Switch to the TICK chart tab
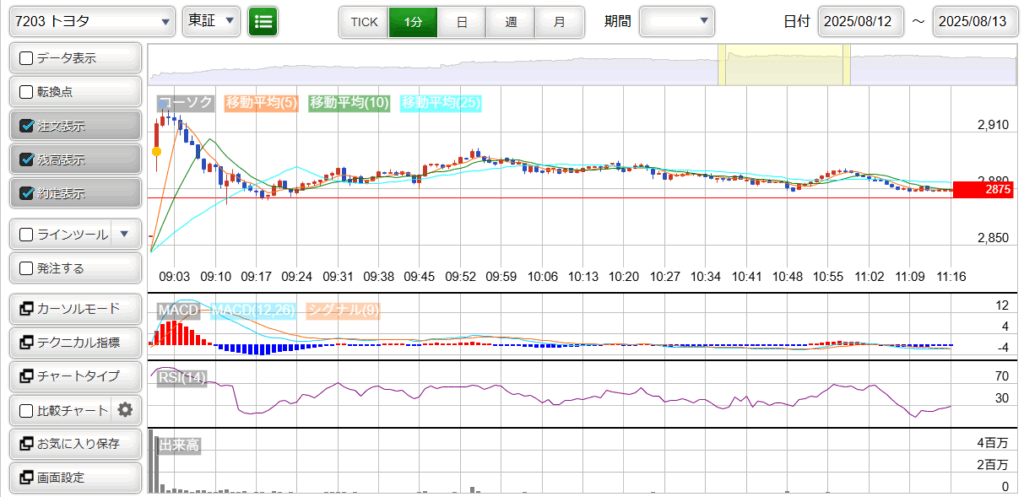 pos(364,22)
